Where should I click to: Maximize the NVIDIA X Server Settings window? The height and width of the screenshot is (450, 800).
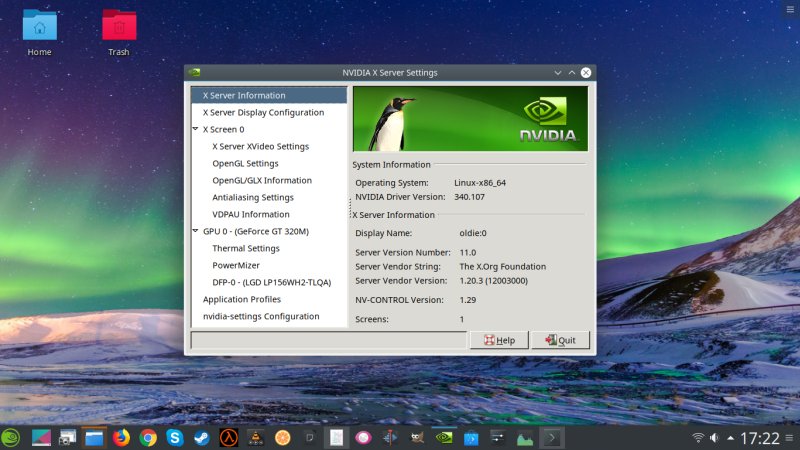tap(572, 73)
